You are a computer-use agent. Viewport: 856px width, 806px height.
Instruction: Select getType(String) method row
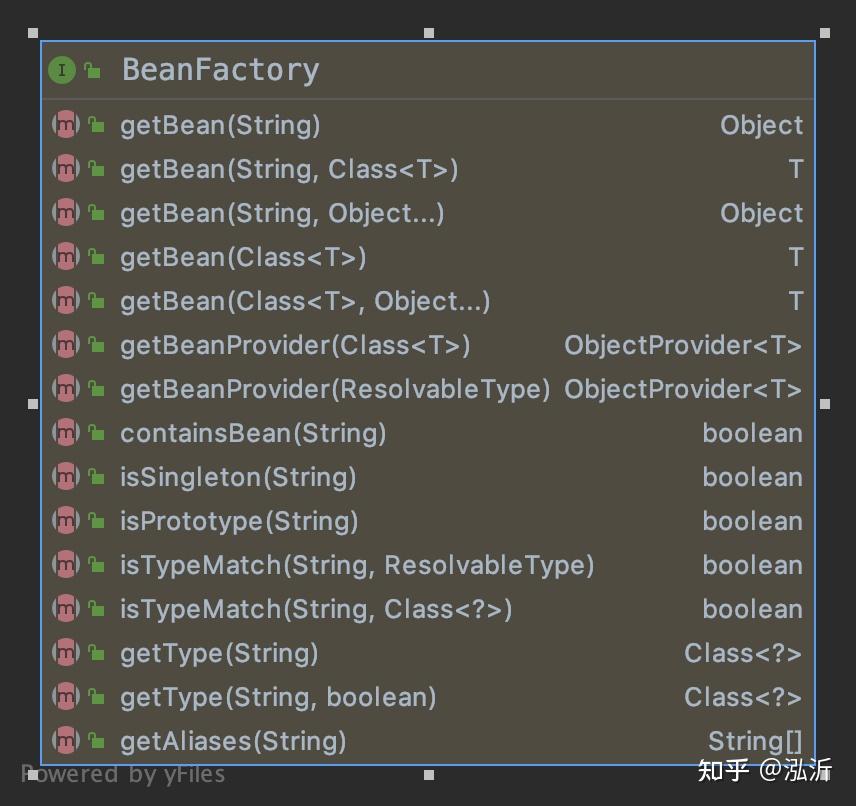click(x=219, y=653)
